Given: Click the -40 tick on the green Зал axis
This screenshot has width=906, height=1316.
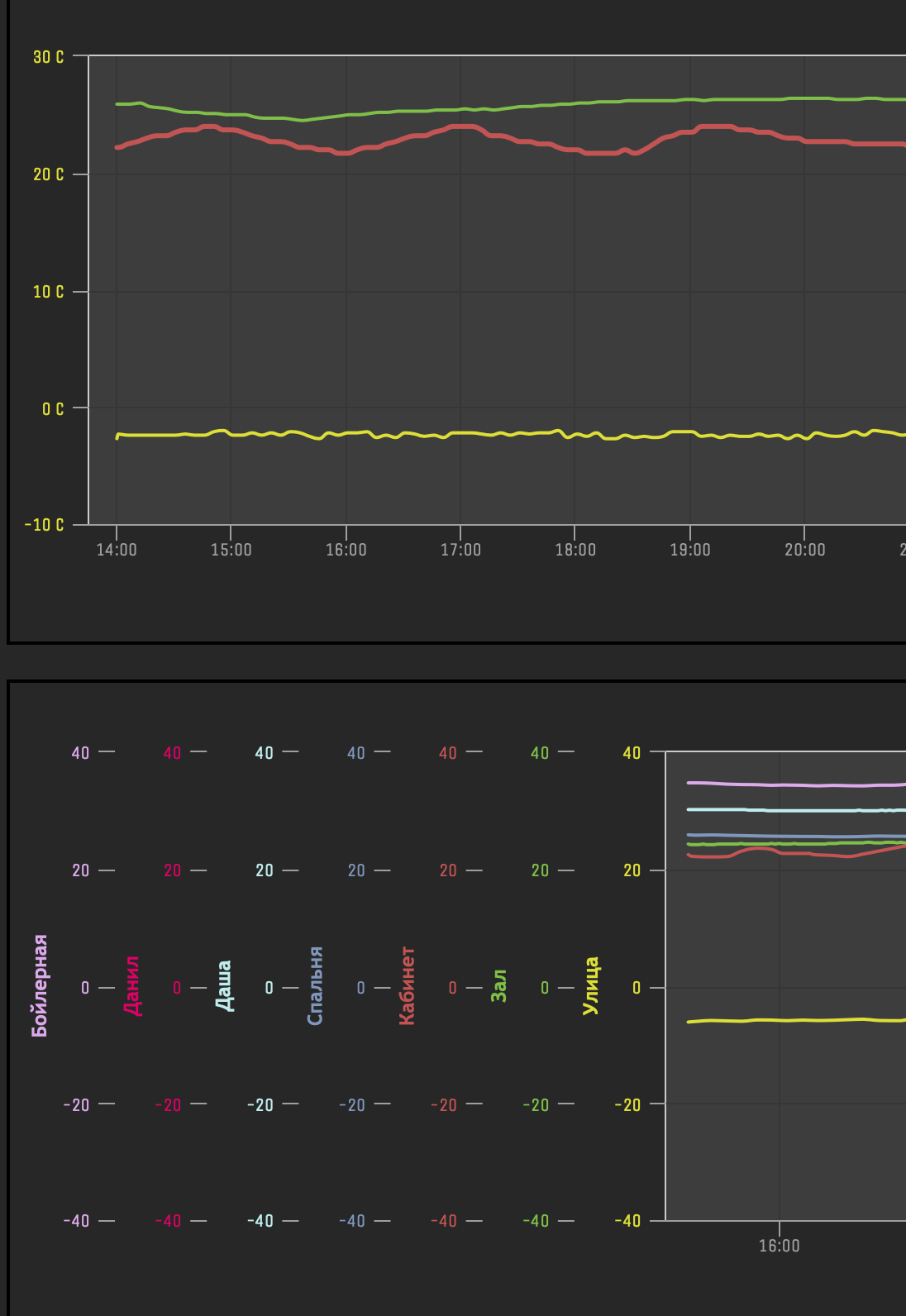Looking at the screenshot, I should pyautogui.click(x=535, y=1221).
